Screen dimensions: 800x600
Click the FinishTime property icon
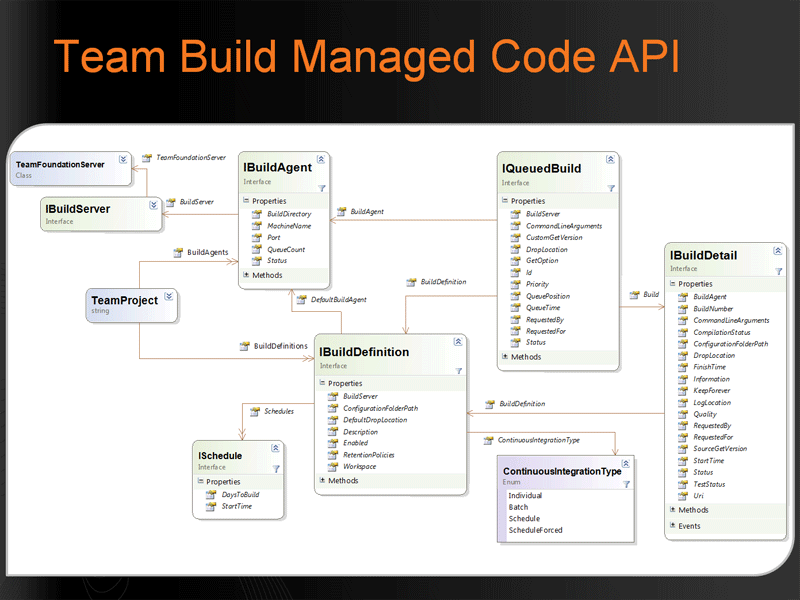pyautogui.click(x=683, y=367)
